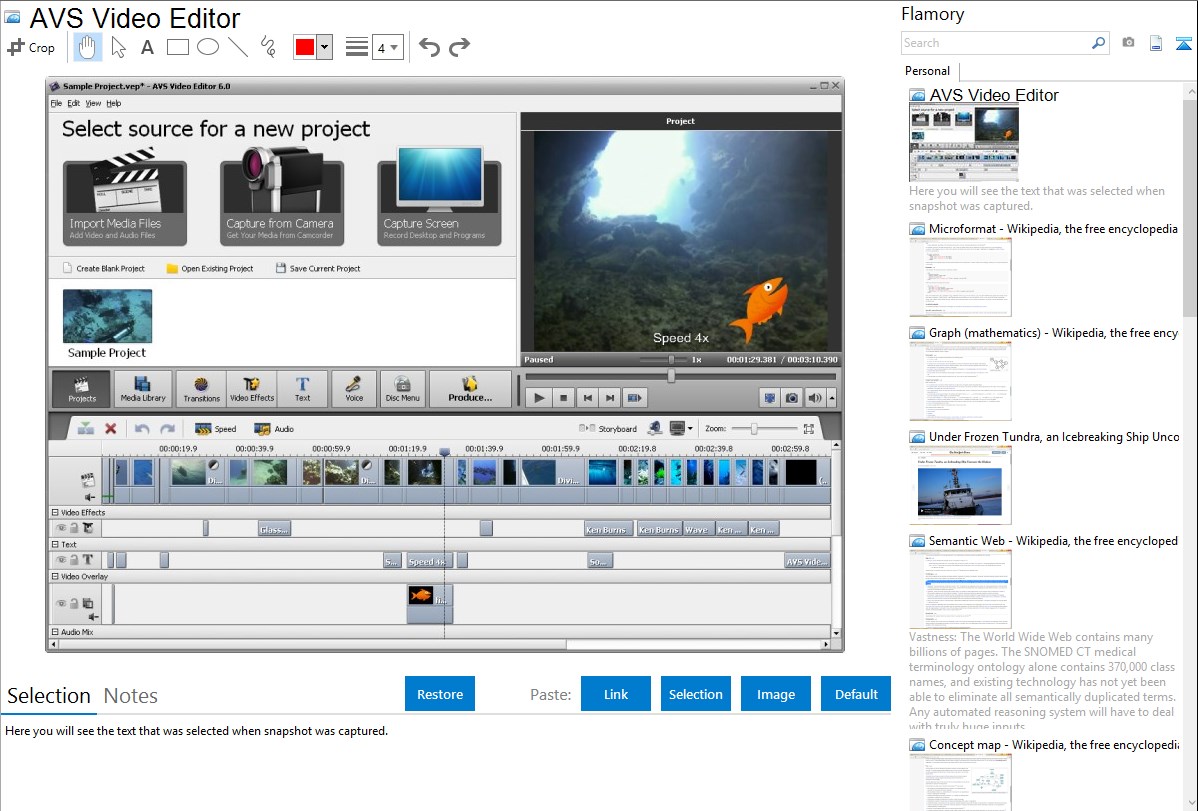This screenshot has height=811, width=1198.
Task: Switch to the Notes tab
Action: click(x=131, y=696)
